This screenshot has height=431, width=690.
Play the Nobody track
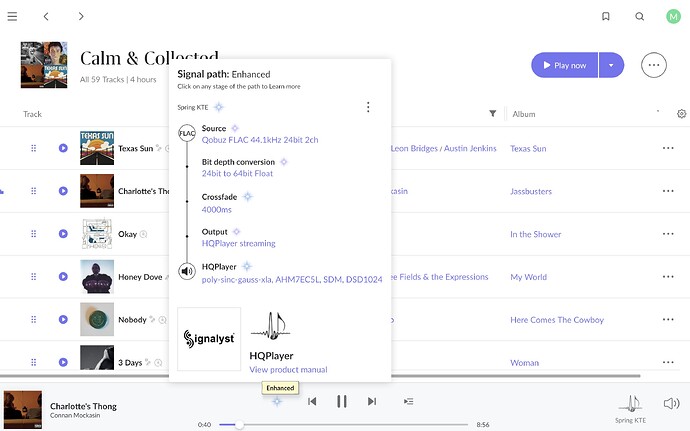point(63,319)
